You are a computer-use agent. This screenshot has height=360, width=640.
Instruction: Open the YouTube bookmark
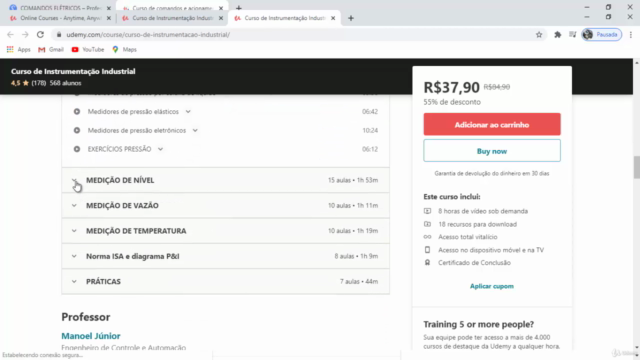[x=88, y=49]
